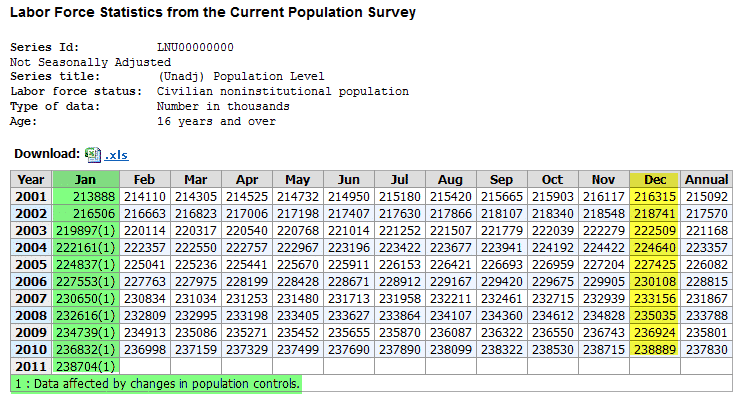Image resolution: width=737 pixels, height=401 pixels.
Task: Select the Jun column header
Action: point(349,179)
